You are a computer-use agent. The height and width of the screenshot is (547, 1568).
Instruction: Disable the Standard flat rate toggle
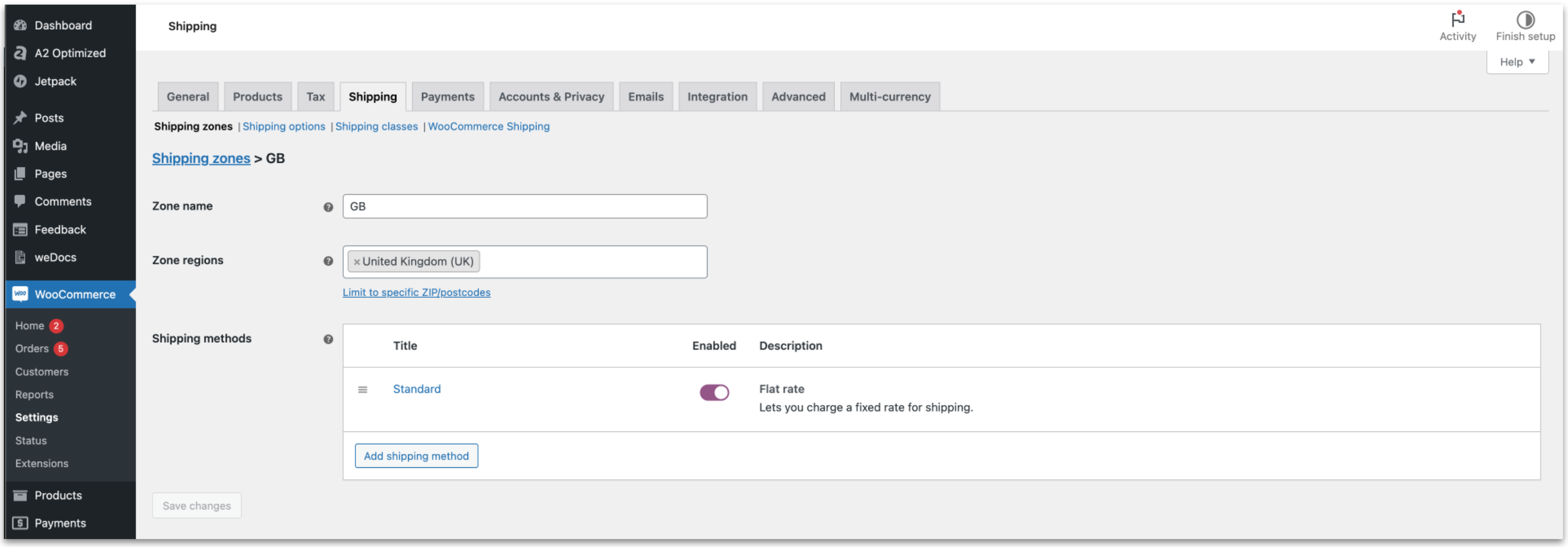click(x=714, y=392)
